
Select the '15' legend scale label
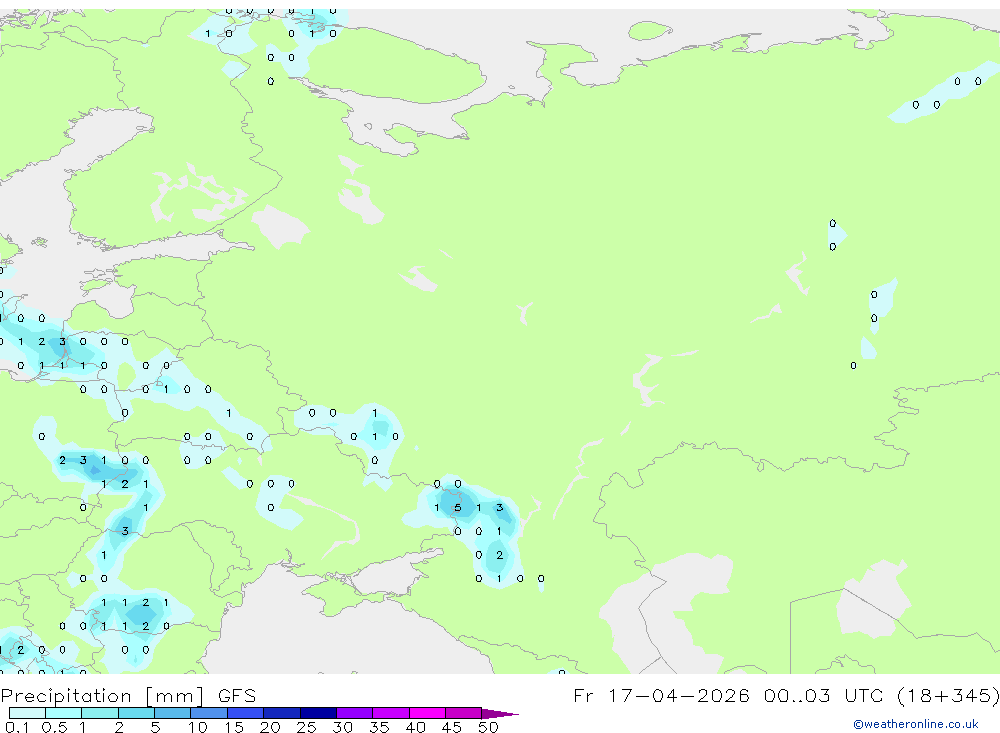(x=234, y=727)
